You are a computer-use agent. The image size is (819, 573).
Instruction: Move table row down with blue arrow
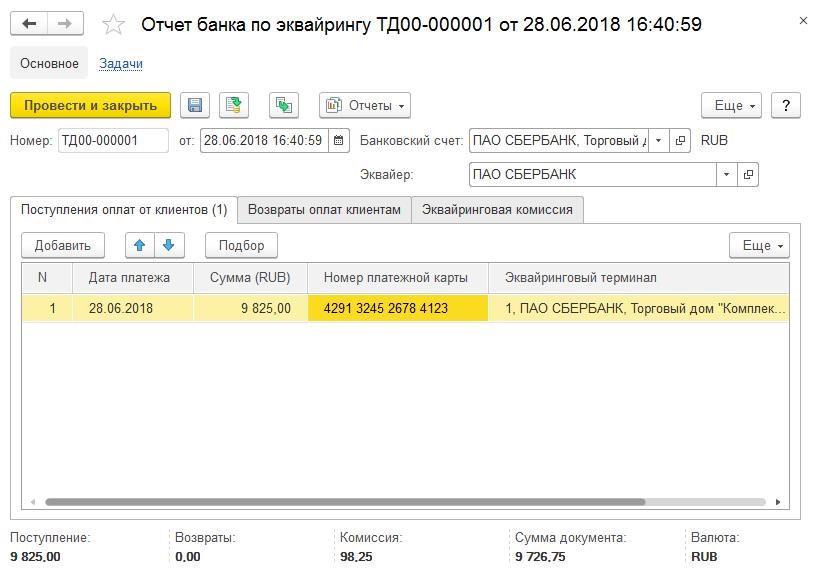tap(169, 245)
